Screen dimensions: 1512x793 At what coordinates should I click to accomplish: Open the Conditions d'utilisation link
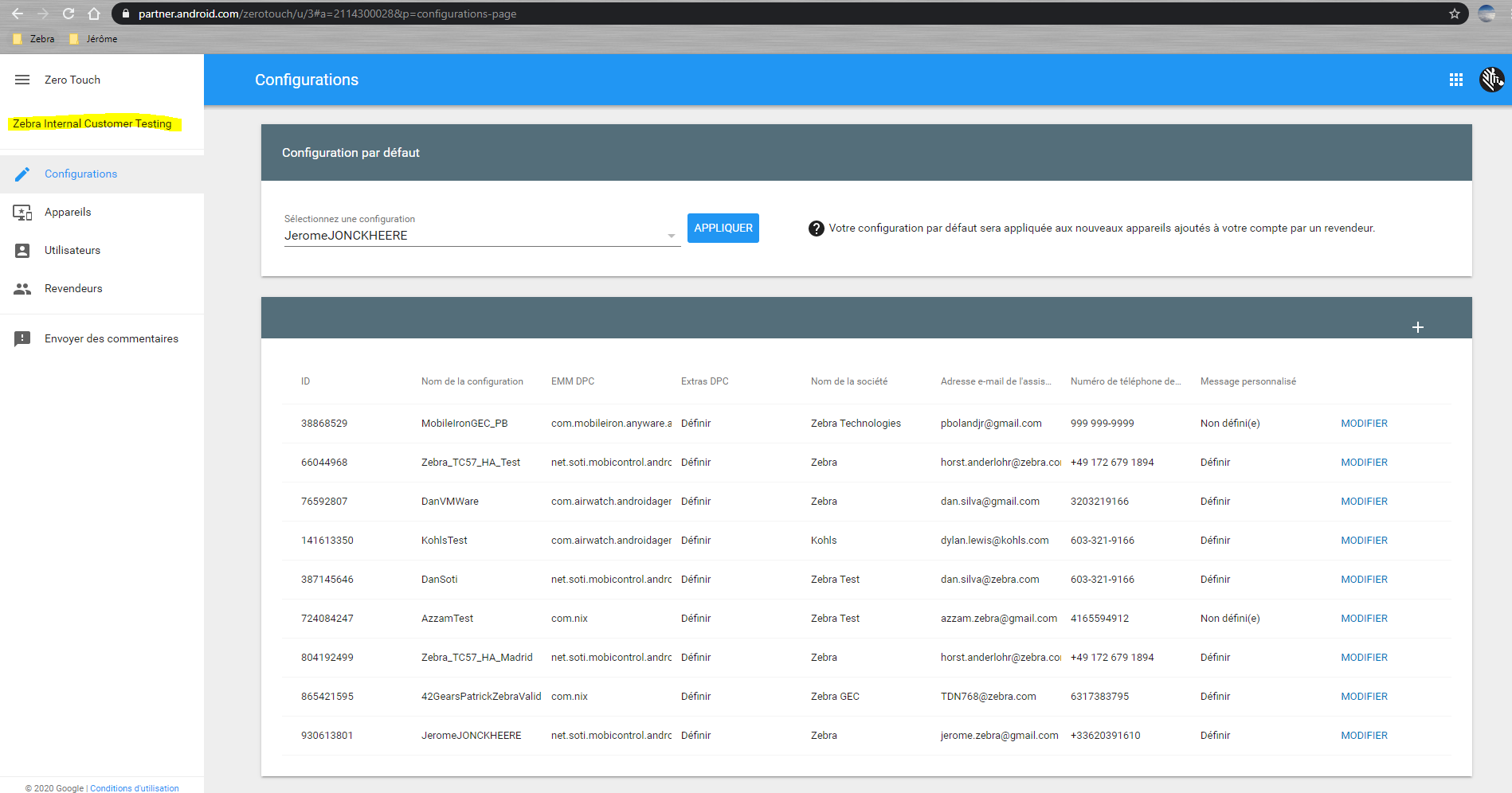[x=134, y=788]
